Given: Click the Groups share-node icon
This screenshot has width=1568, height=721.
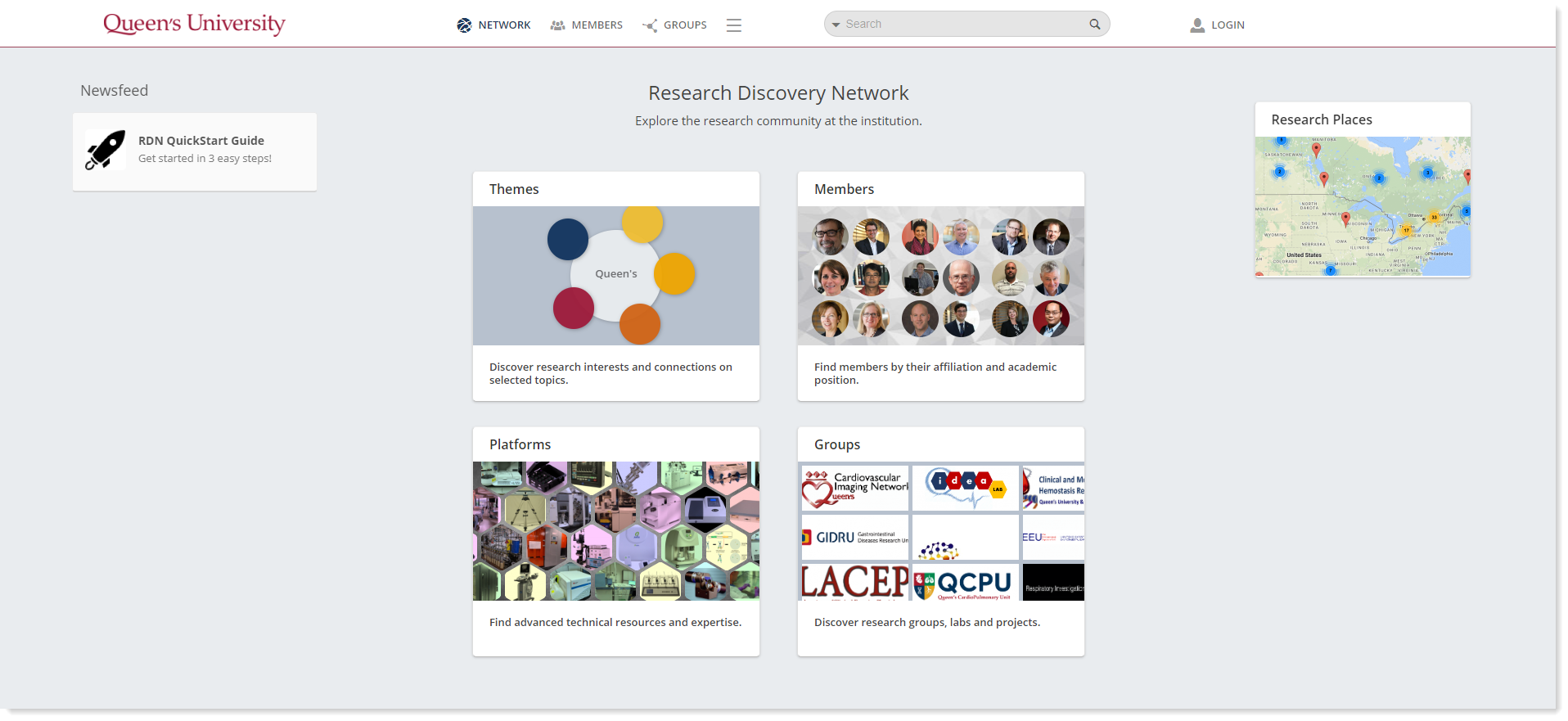Looking at the screenshot, I should 651,25.
